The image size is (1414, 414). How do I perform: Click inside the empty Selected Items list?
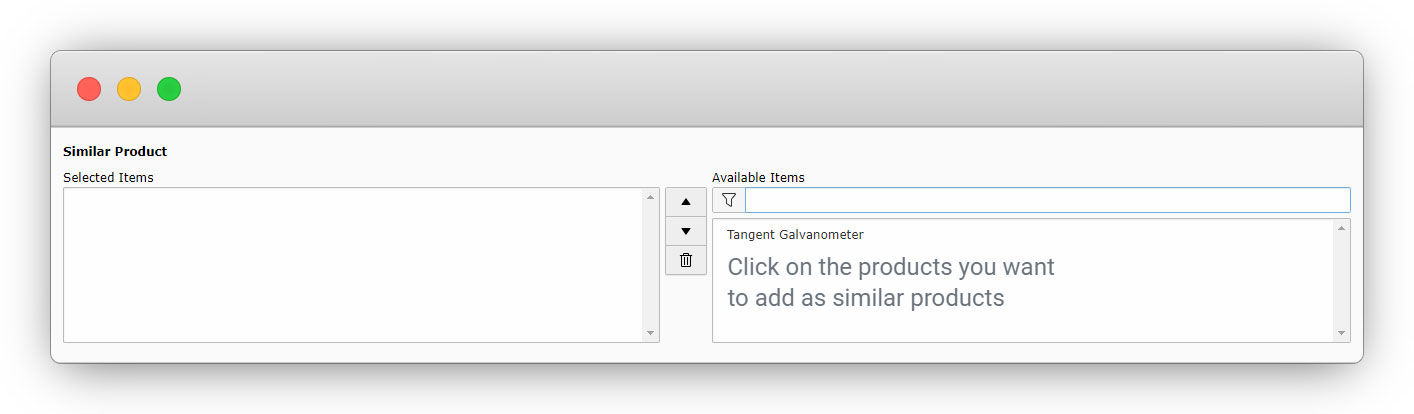(352, 265)
